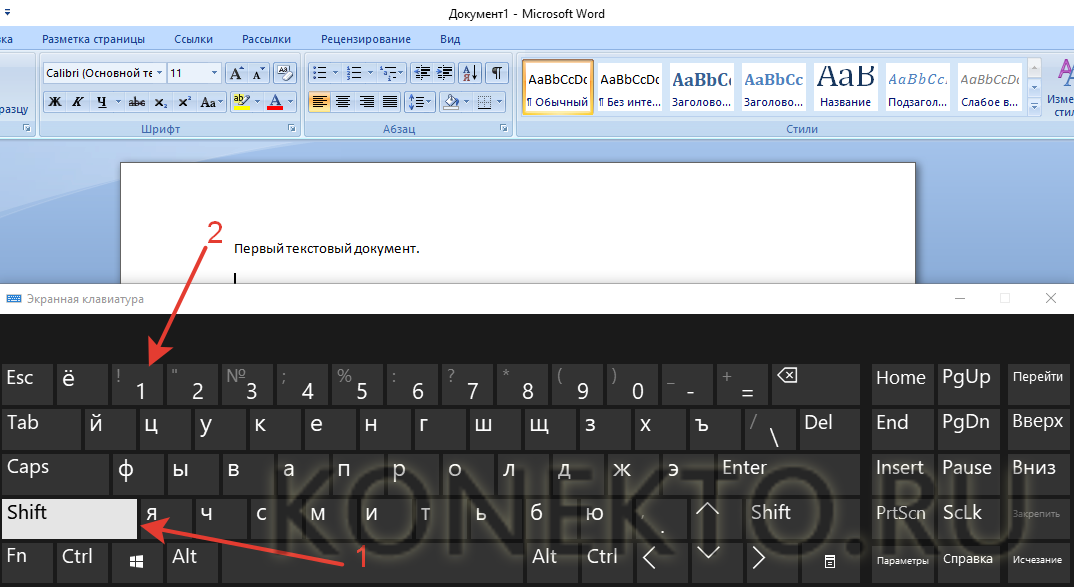Open the Рецензирование ribbon tab
Viewport: 1074px width, 587px height.
click(365, 39)
